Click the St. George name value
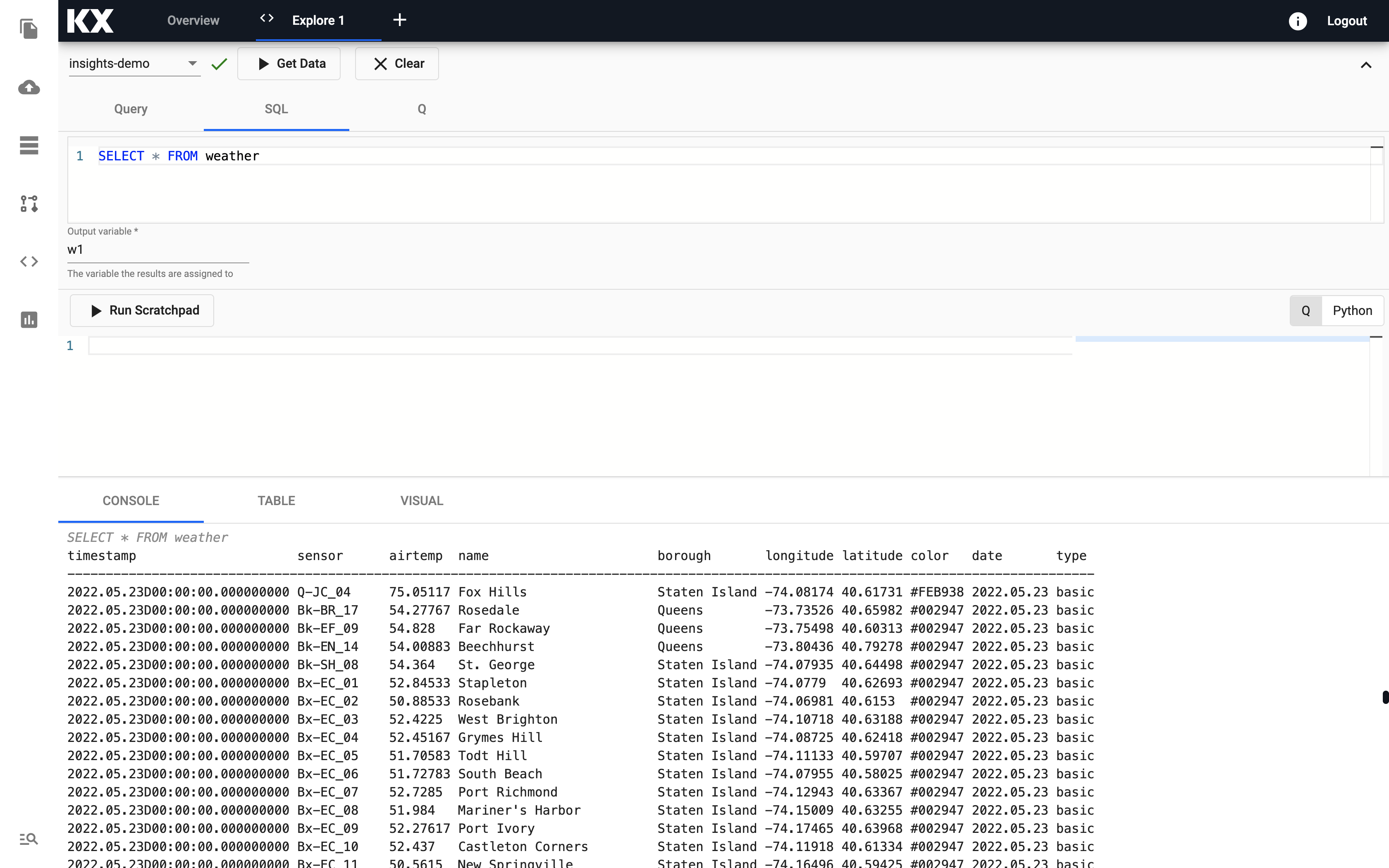 pyautogui.click(x=496, y=665)
